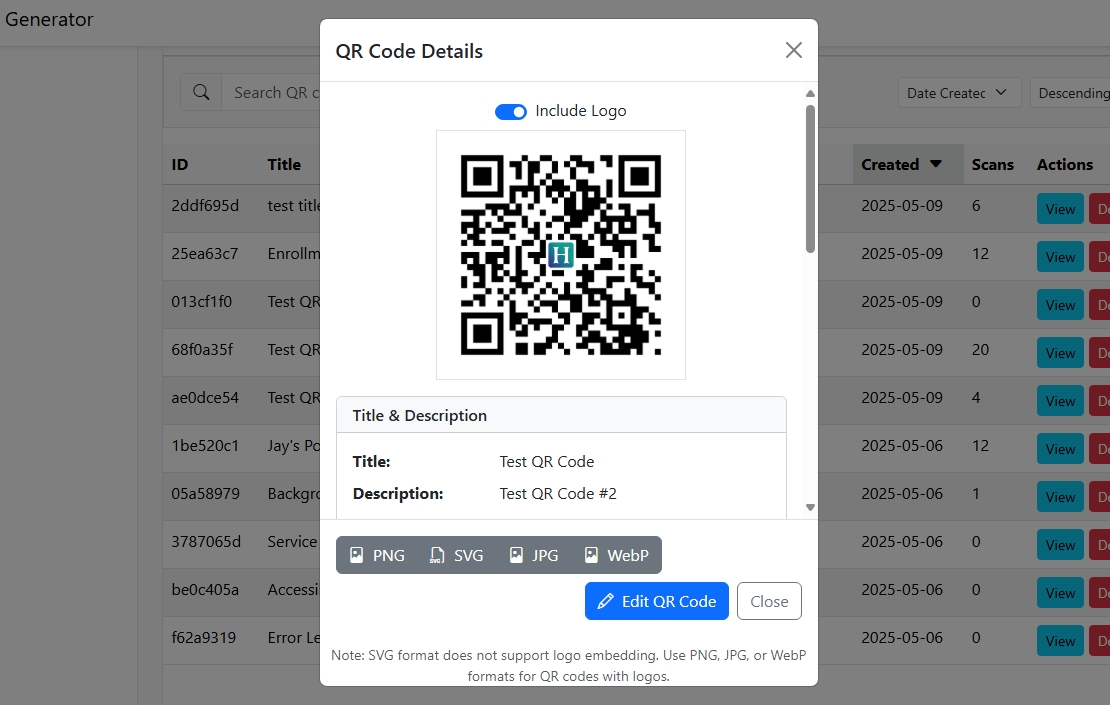This screenshot has height=705, width=1110.
Task: View the QR code 25ea63c7 row
Action: pos(1060,257)
